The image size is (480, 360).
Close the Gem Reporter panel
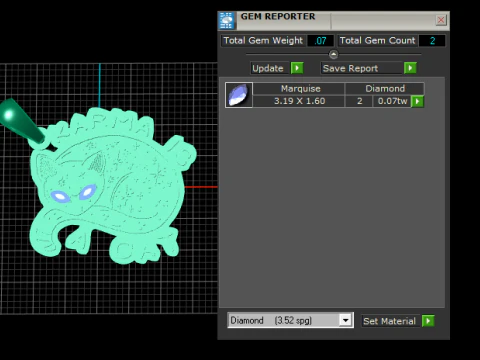click(441, 20)
